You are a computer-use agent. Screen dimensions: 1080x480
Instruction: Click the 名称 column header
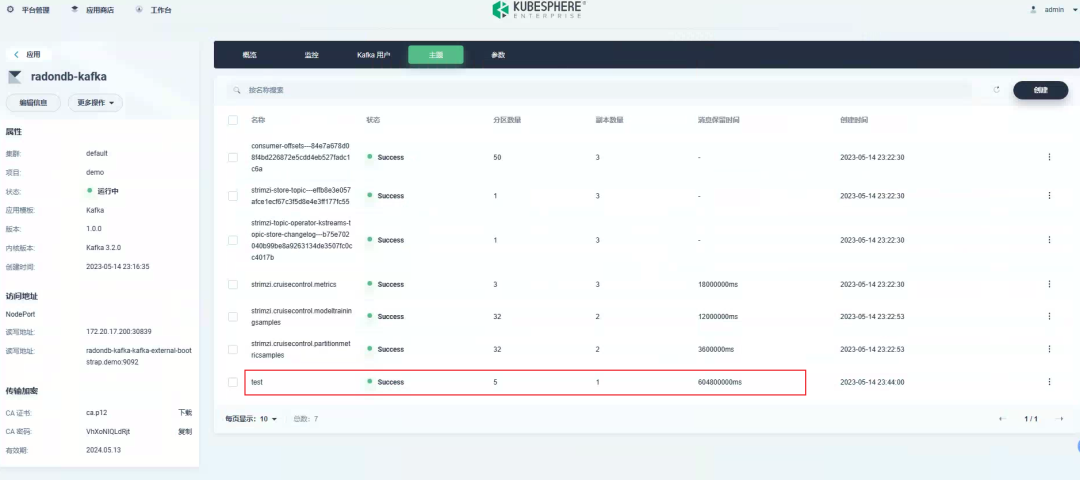[x=258, y=120]
